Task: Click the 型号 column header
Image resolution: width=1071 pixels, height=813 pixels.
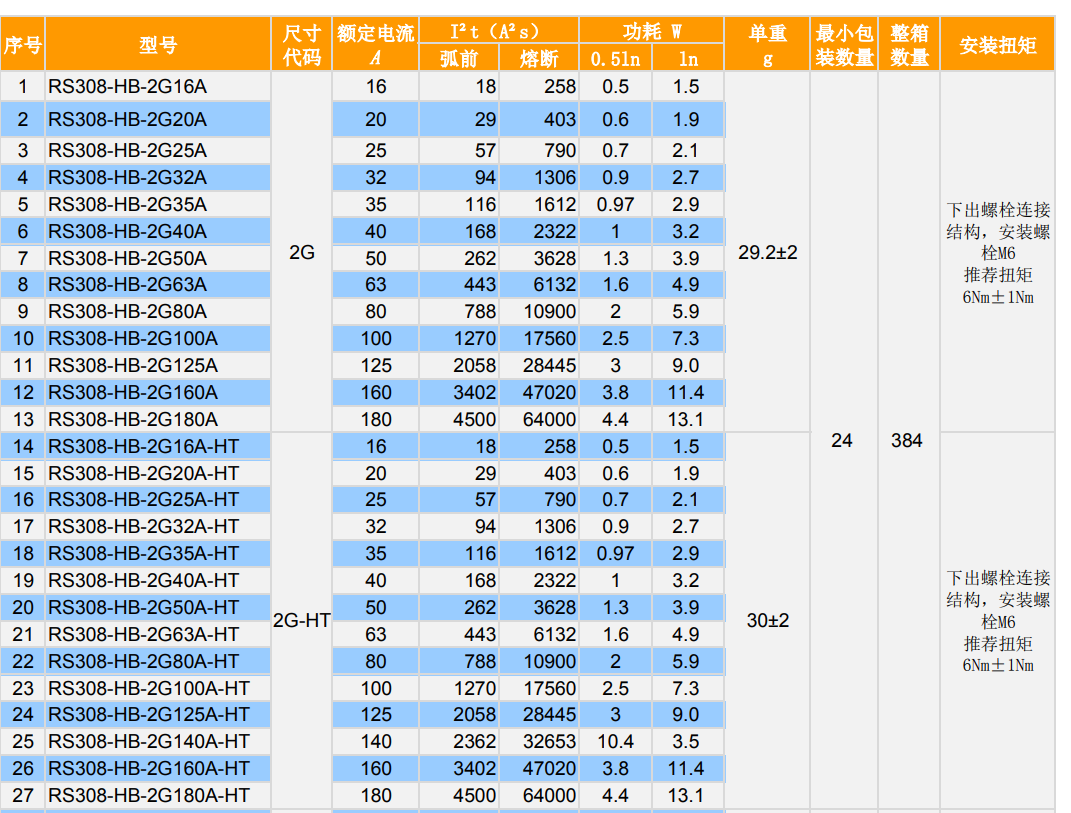Action: click(x=158, y=45)
